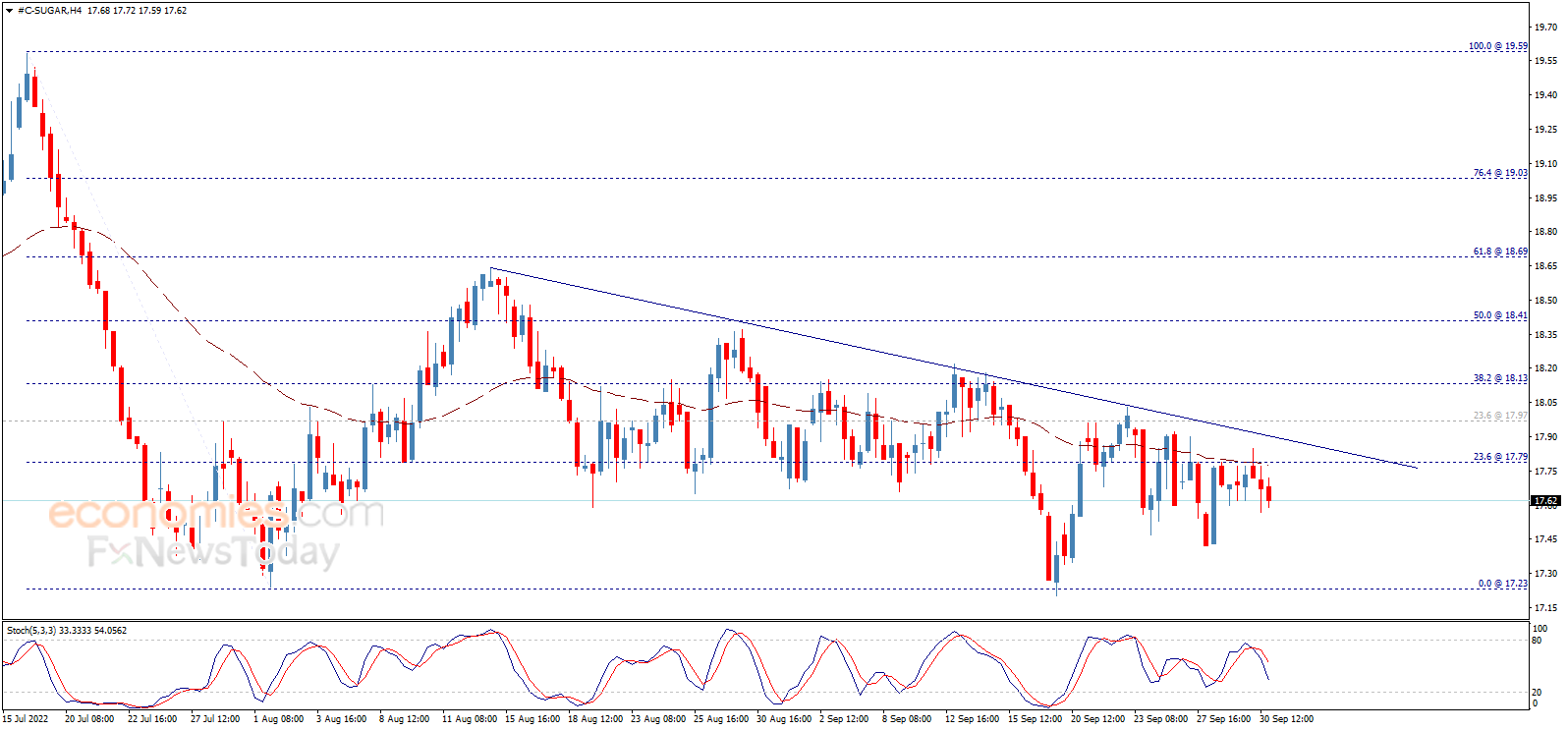Screen dimensions: 1568x730
Task: Click time axis label 11 Aug 08:00
Action: (x=470, y=719)
